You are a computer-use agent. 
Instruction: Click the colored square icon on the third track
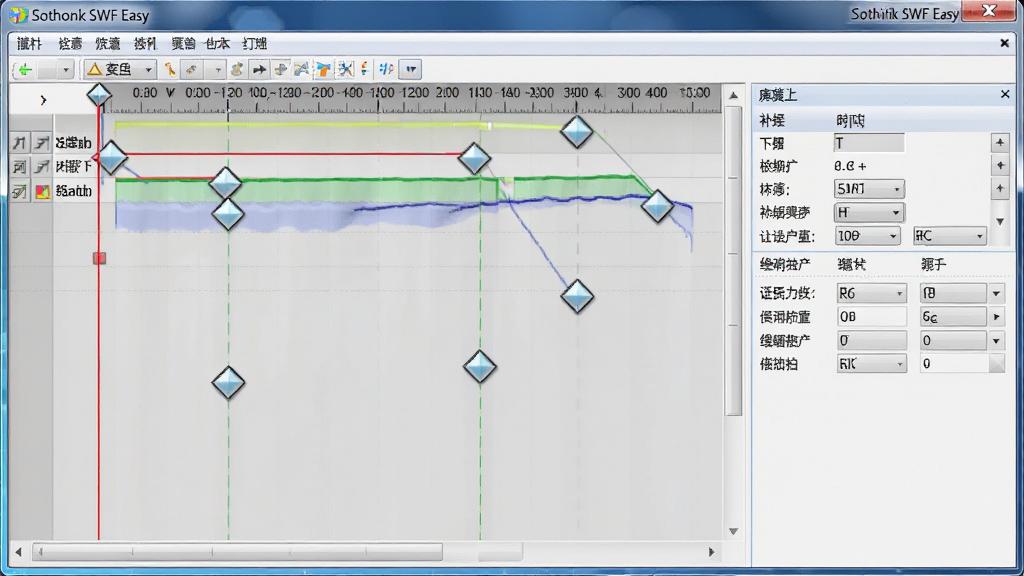[x=42, y=191]
